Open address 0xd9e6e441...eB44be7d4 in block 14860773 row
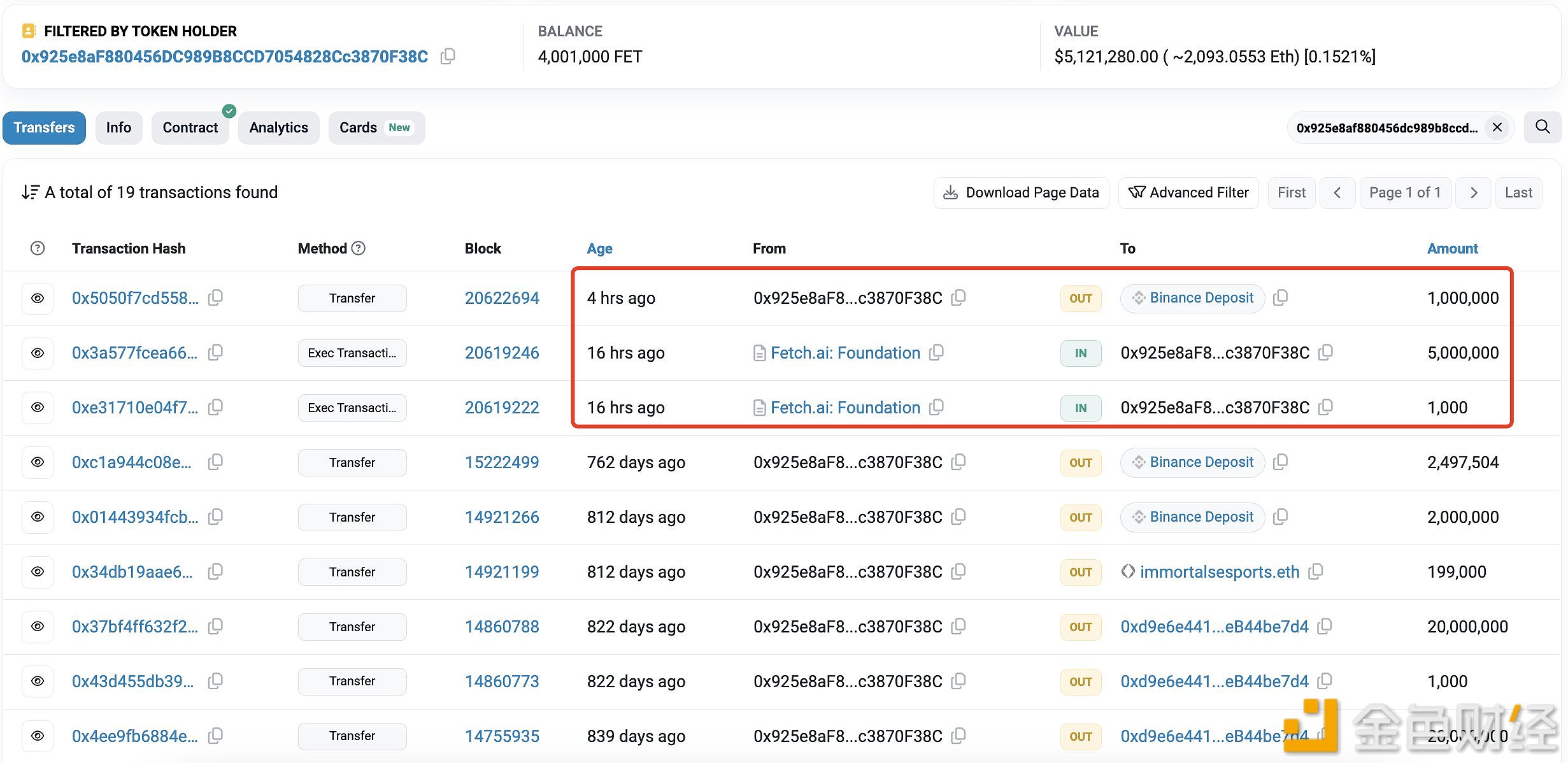The height and width of the screenshot is (763, 1568). click(1215, 681)
